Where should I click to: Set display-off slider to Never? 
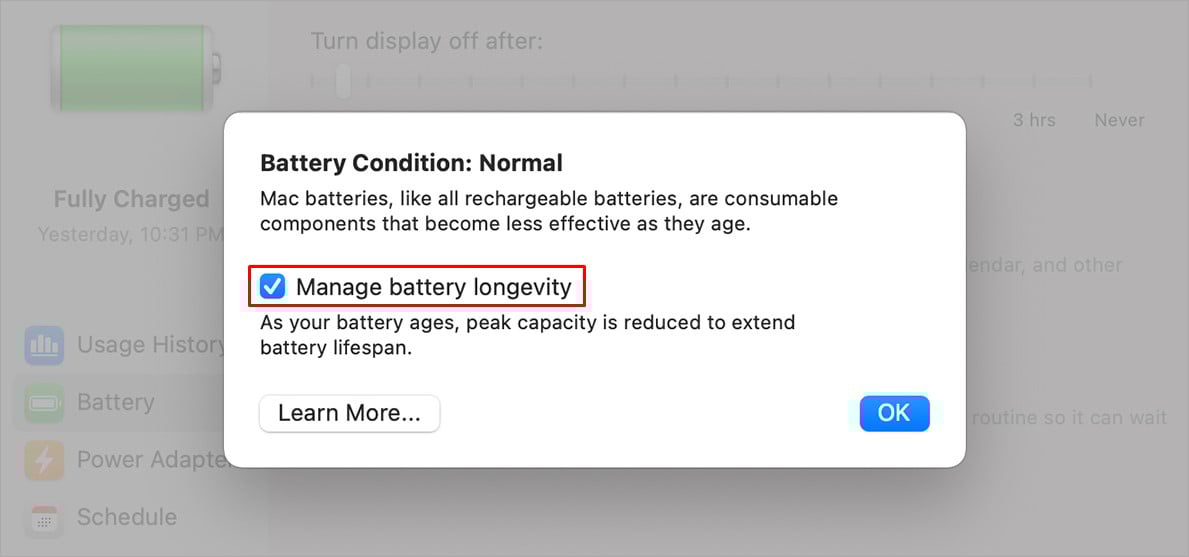pyautogui.click(x=1090, y=82)
